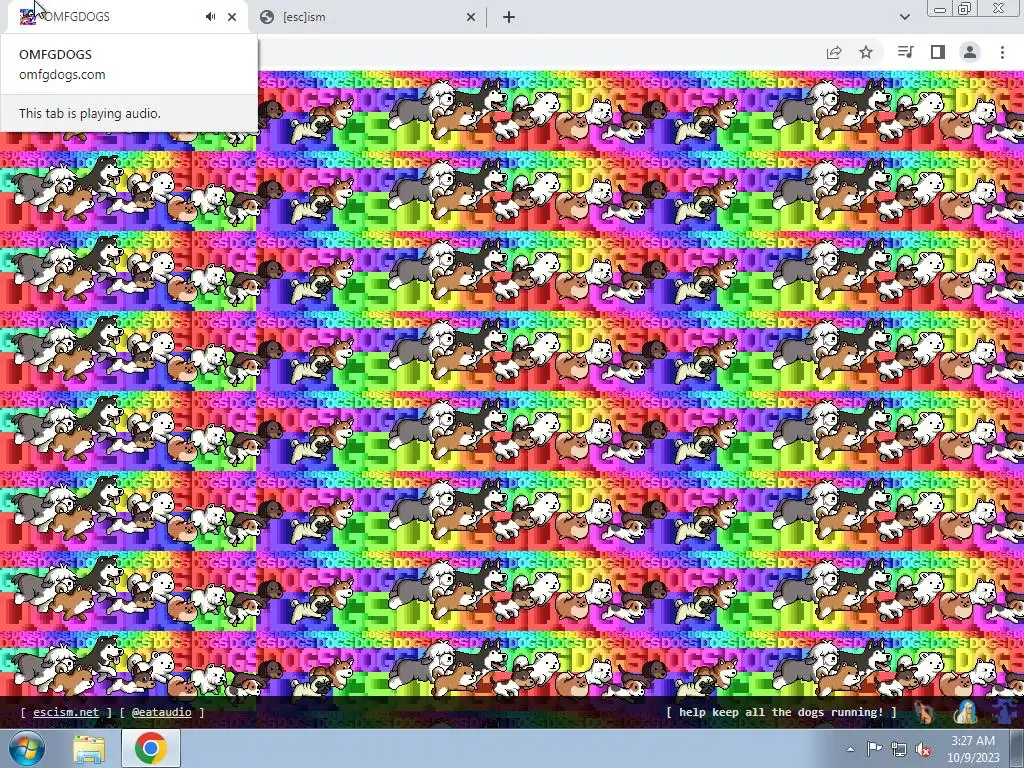This screenshot has width=1024, height=768.
Task: Click the muted volume tray icon
Action: point(923,750)
